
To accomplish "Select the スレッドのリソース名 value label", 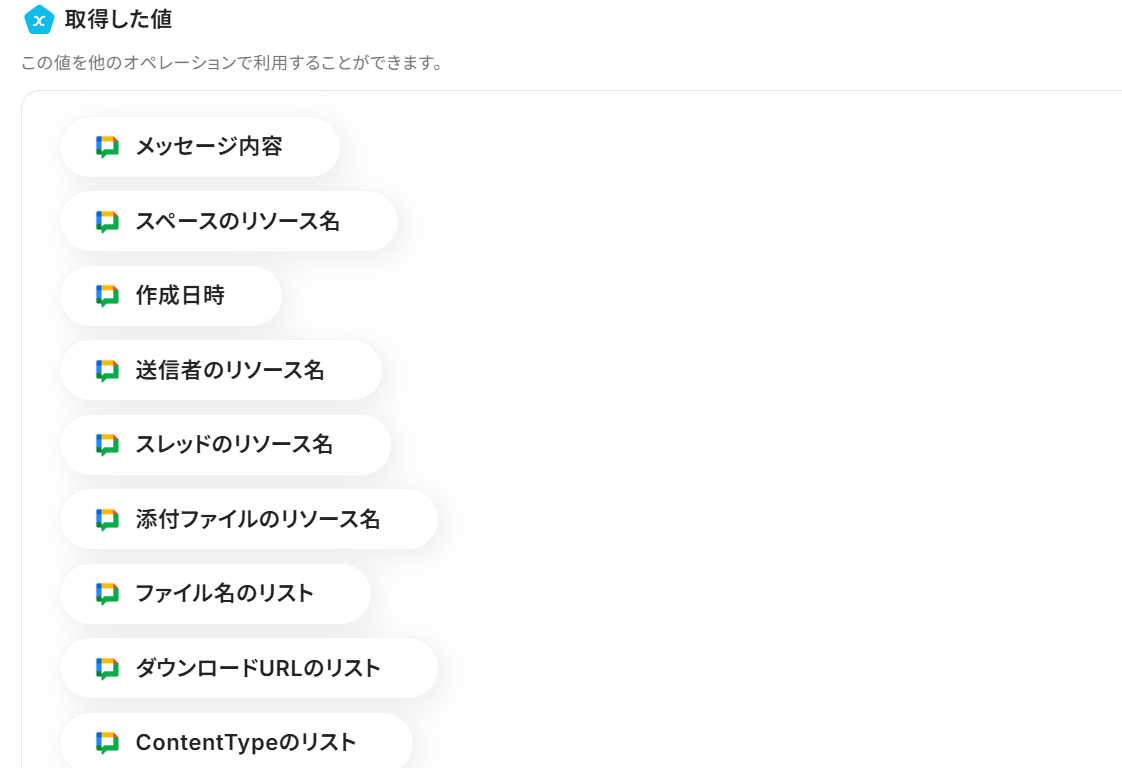I will pyautogui.click(x=234, y=445).
